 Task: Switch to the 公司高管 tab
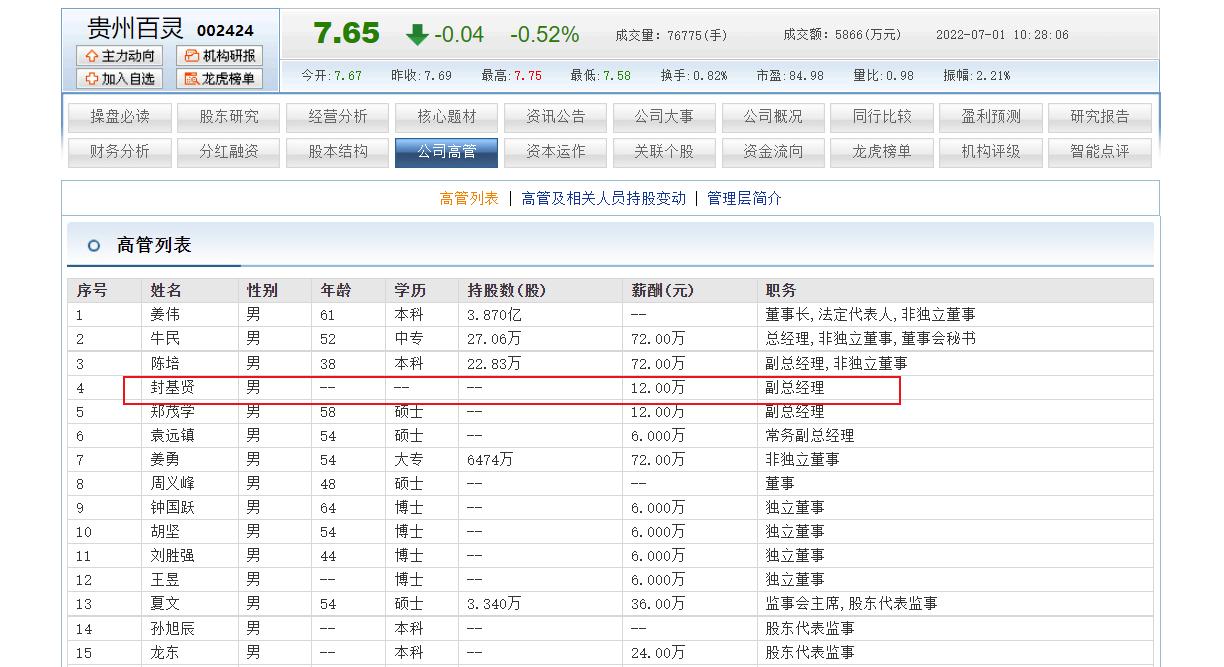pyautogui.click(x=446, y=153)
